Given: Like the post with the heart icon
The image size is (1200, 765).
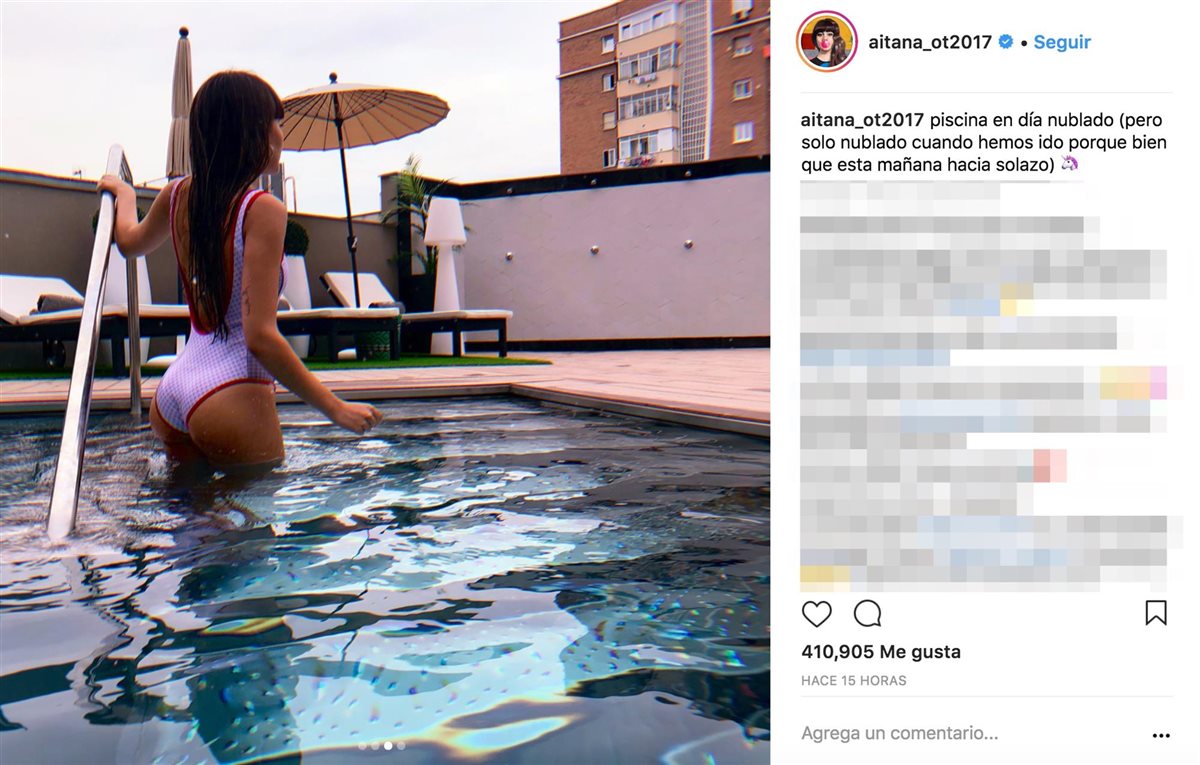Looking at the screenshot, I should click(x=817, y=613).
